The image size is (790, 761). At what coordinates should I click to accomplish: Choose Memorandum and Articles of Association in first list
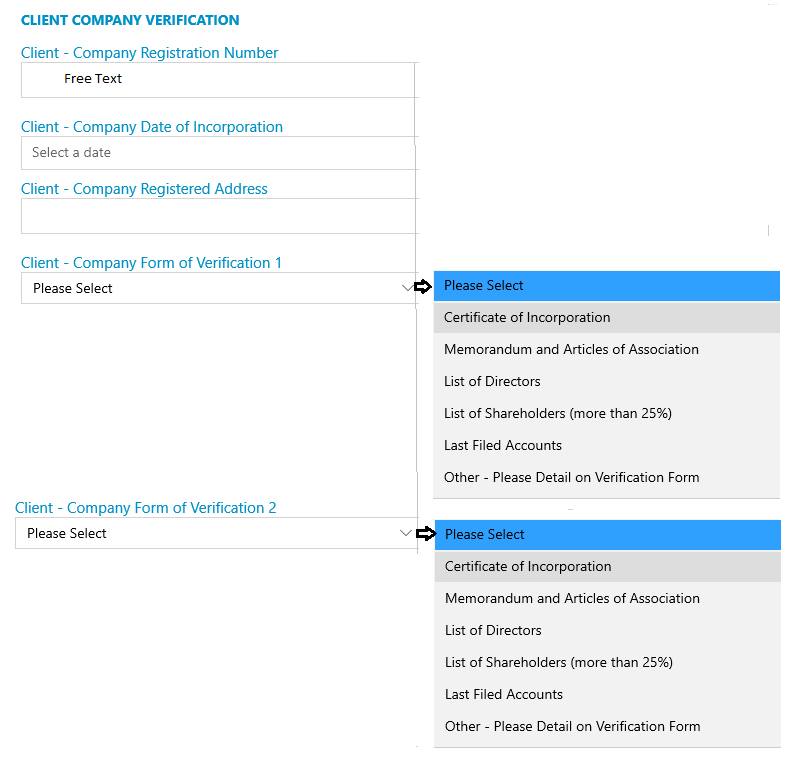pos(607,349)
